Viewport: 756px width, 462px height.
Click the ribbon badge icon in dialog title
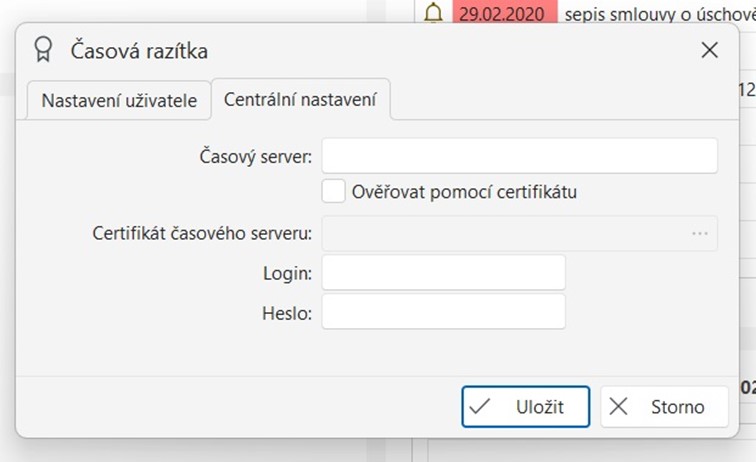pos(43,51)
